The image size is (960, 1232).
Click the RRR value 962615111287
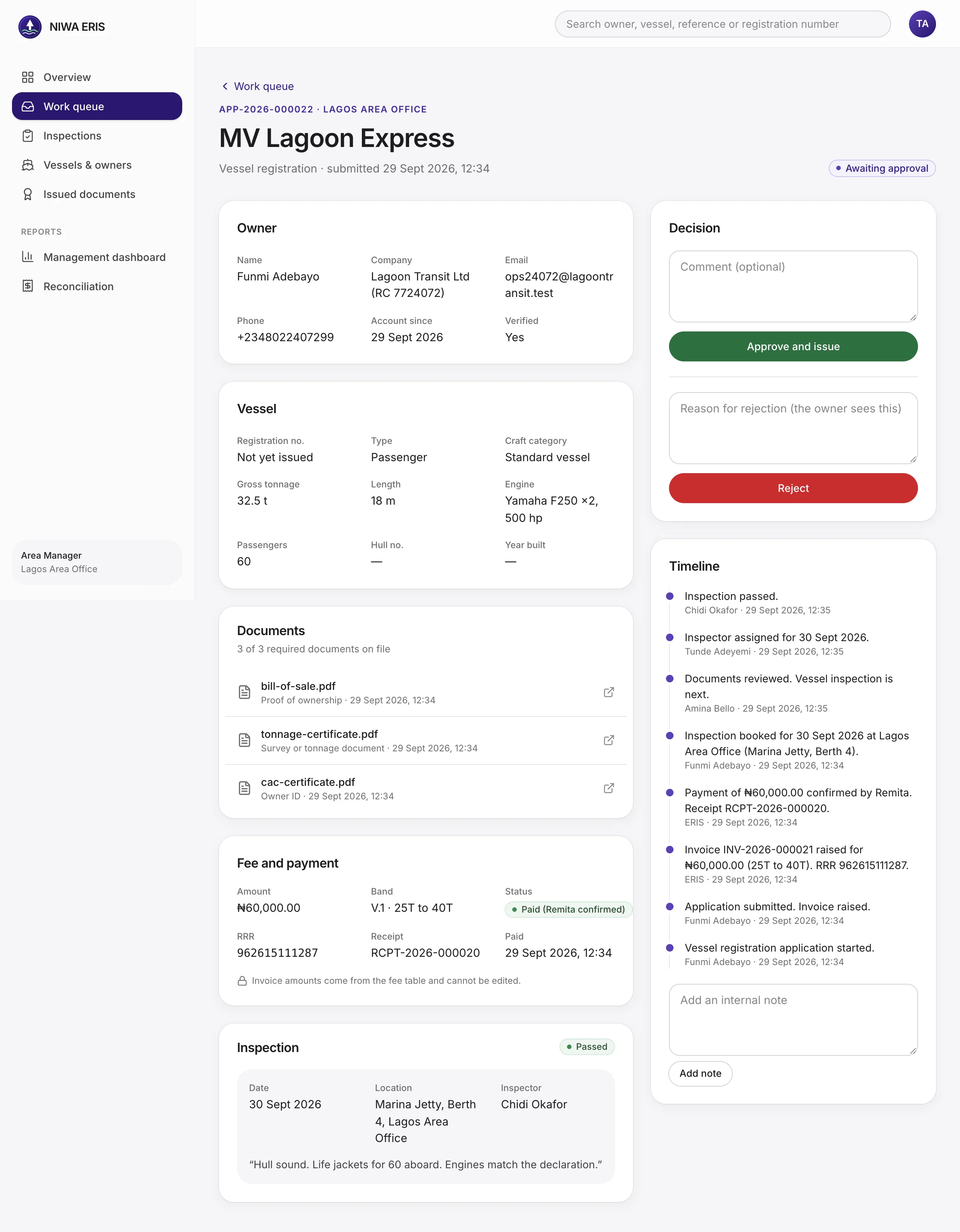coord(277,953)
